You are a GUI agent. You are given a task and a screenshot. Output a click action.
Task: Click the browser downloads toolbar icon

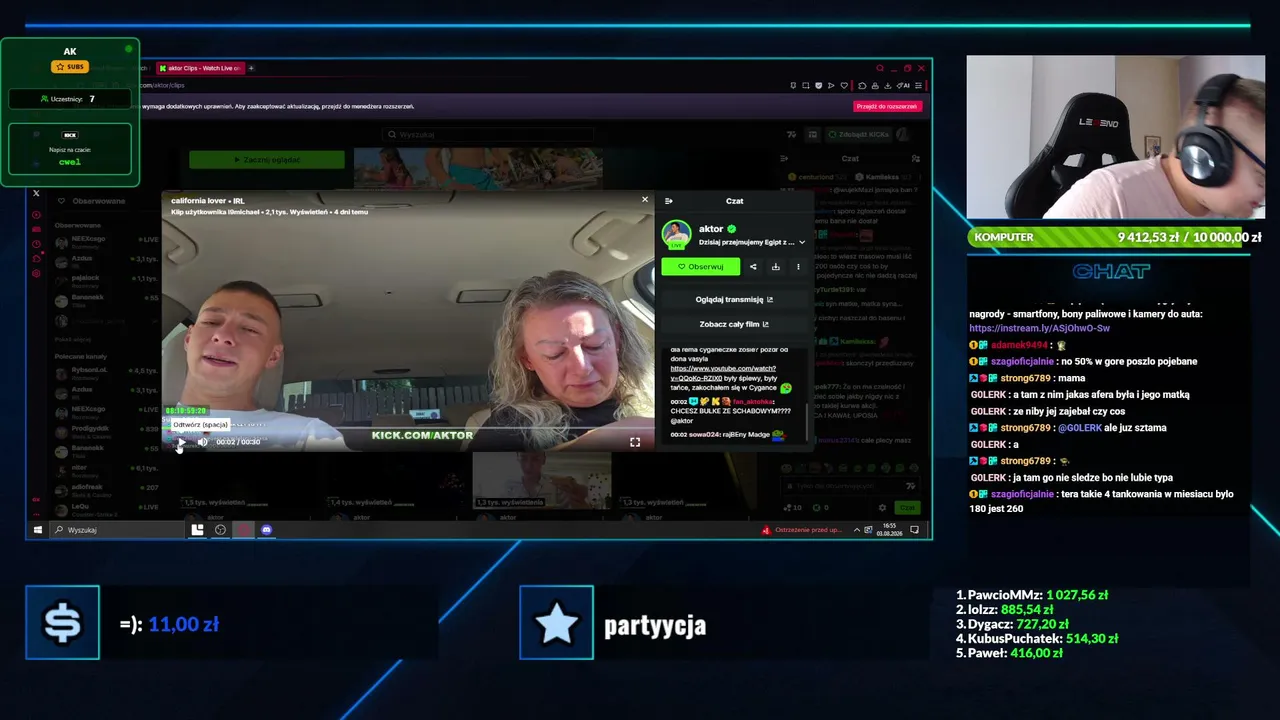point(887,86)
